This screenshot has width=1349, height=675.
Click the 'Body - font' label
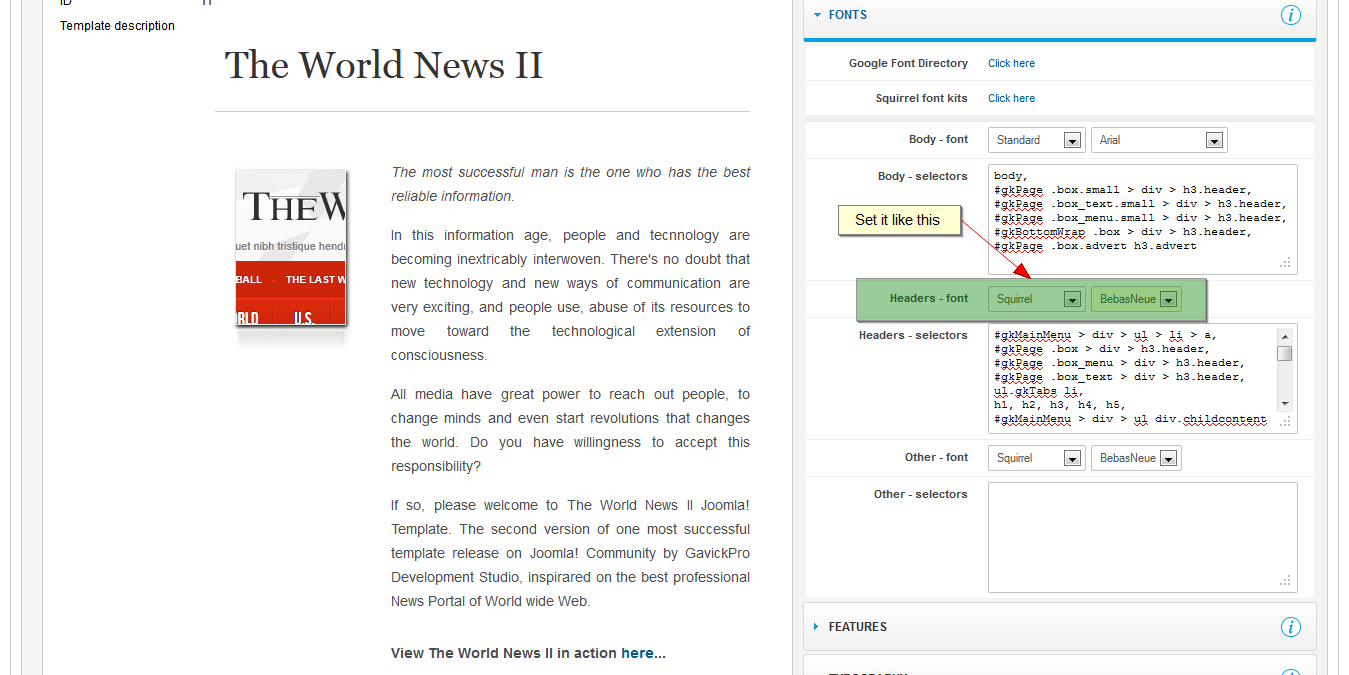click(938, 139)
